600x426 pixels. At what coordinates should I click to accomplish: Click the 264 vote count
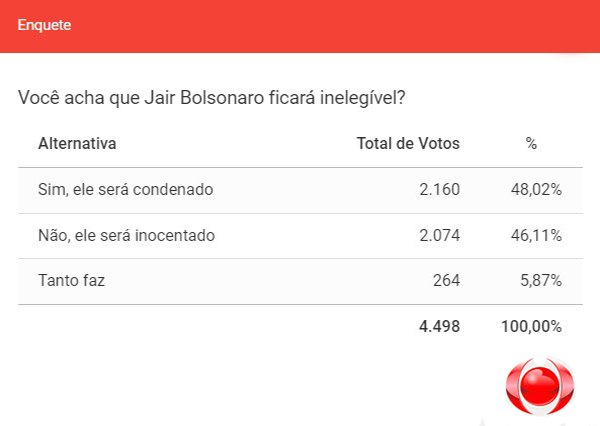(447, 281)
